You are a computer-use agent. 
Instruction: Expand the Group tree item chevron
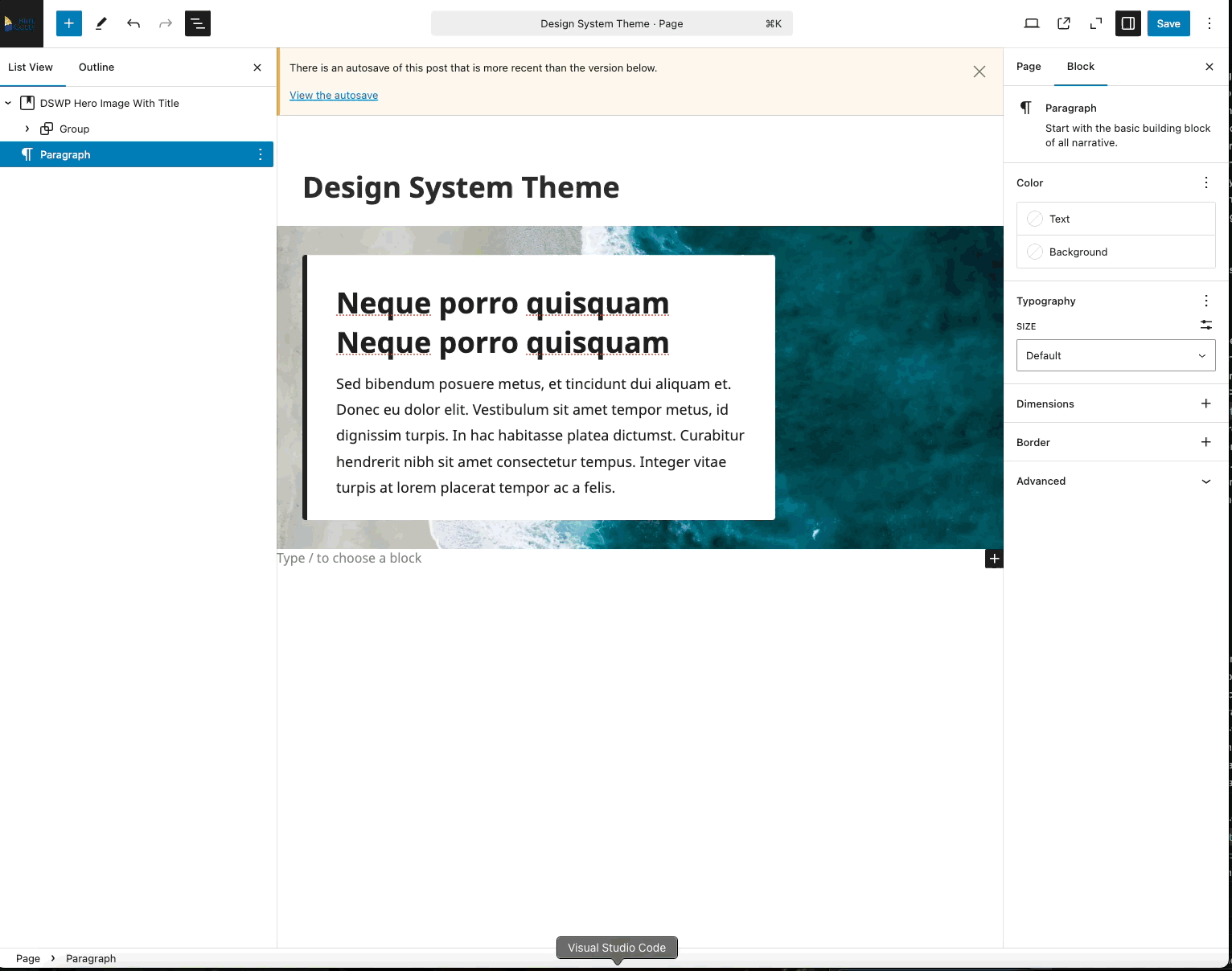click(27, 129)
